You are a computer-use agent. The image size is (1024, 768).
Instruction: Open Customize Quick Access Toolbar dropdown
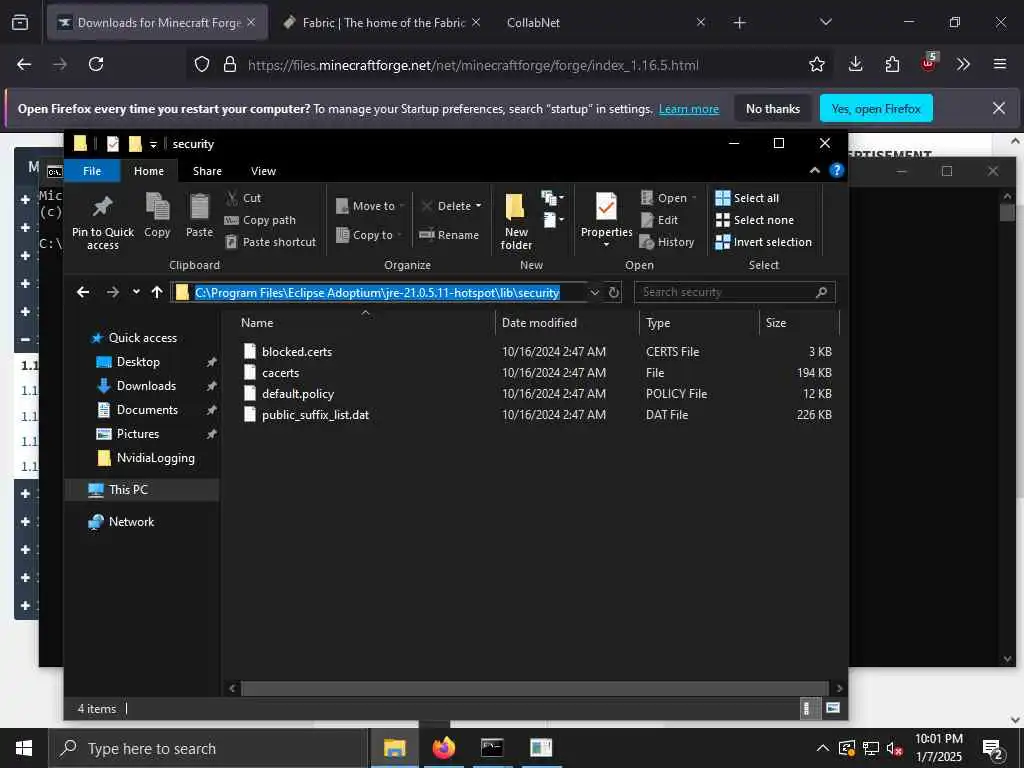coord(153,144)
